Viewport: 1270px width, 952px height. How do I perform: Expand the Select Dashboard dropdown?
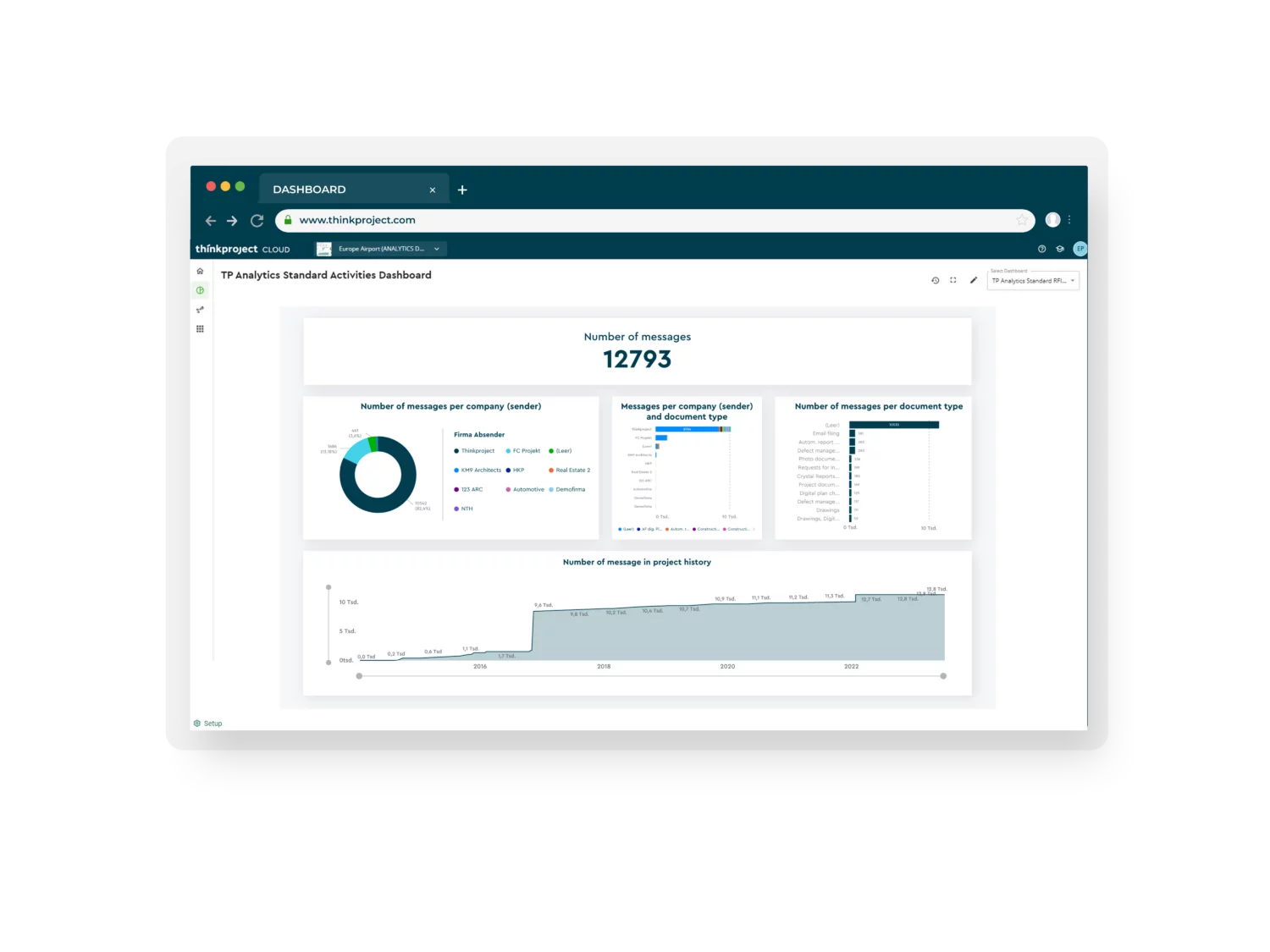(1034, 281)
